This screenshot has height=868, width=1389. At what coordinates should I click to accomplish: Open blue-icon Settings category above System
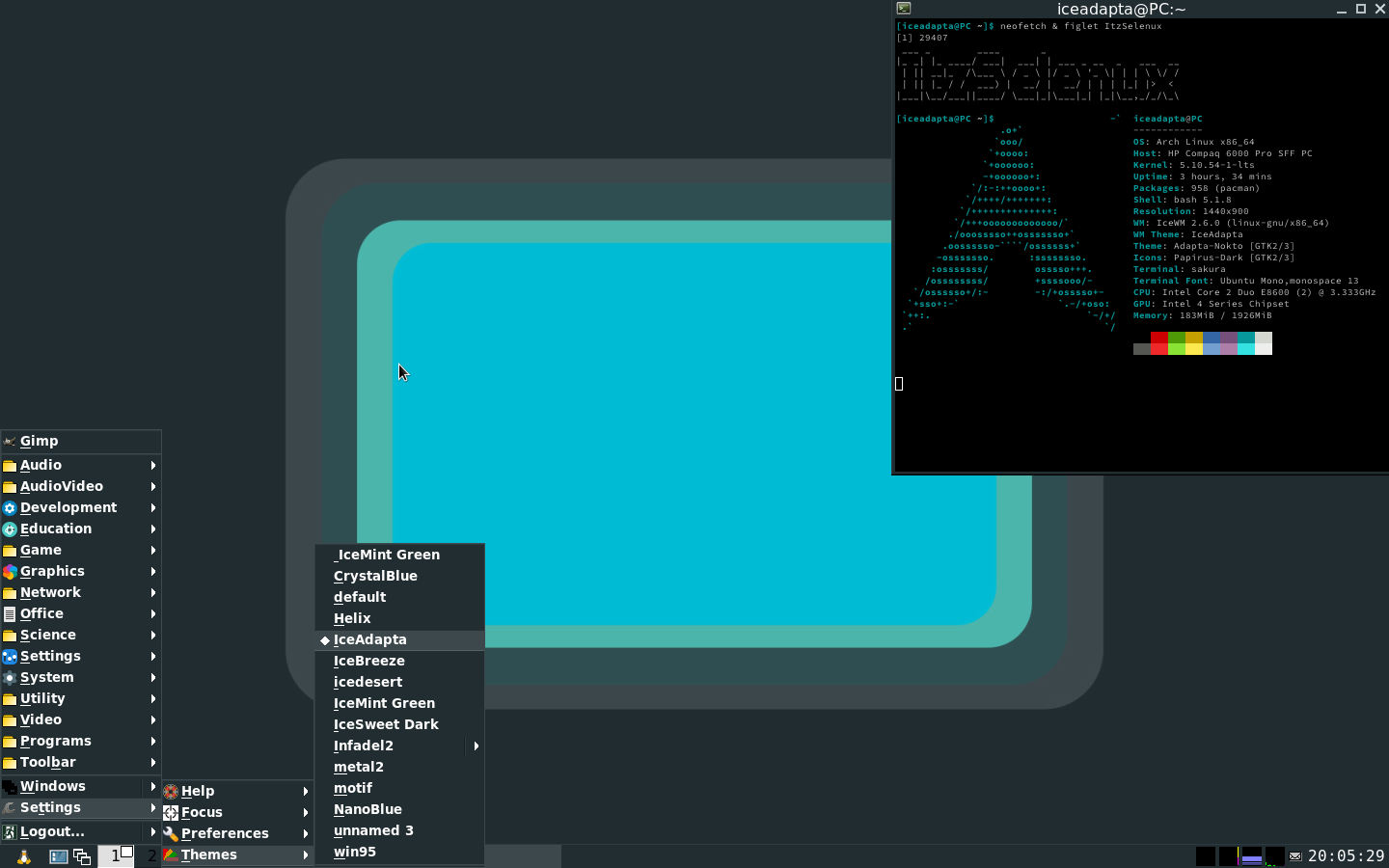click(x=81, y=656)
